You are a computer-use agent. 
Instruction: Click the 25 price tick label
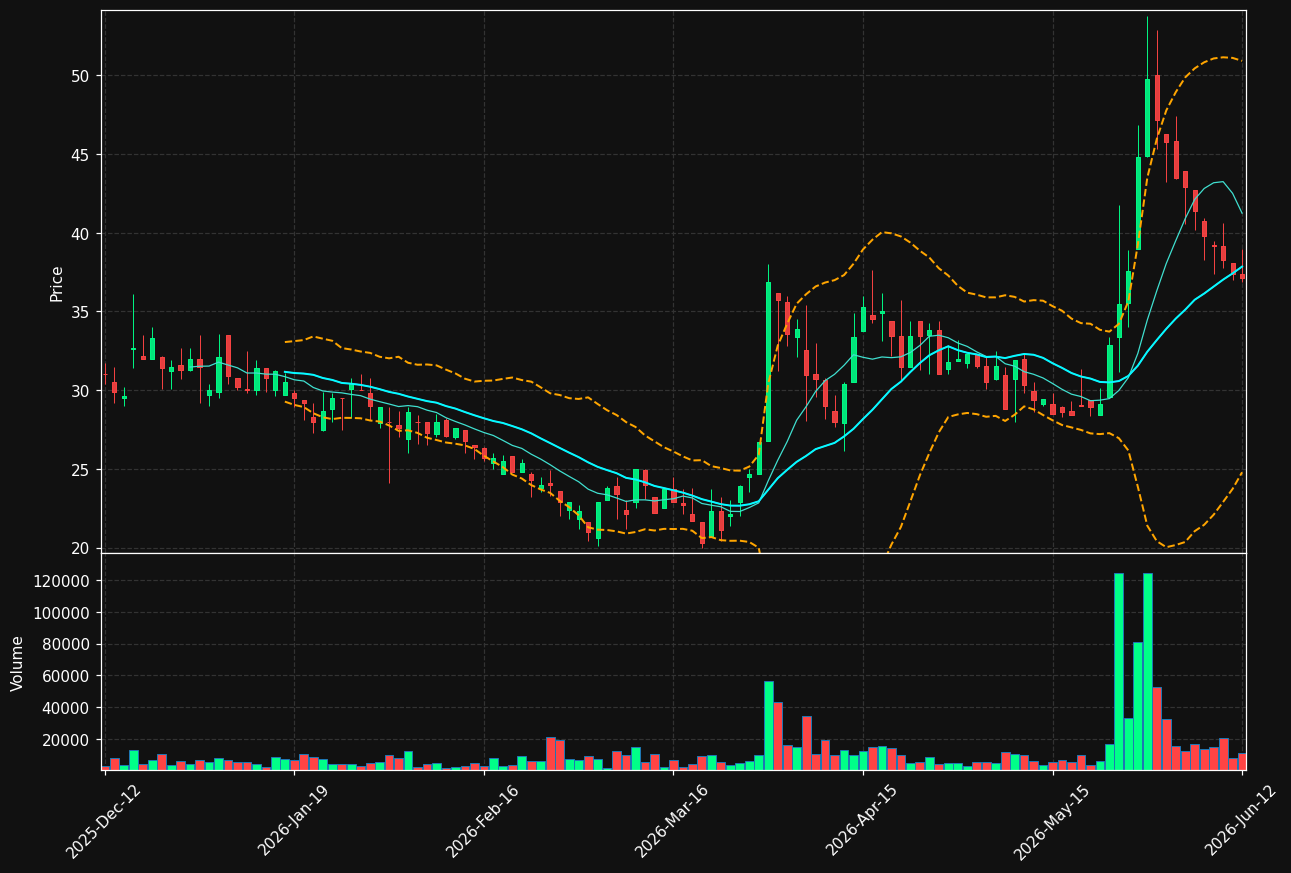click(x=80, y=470)
